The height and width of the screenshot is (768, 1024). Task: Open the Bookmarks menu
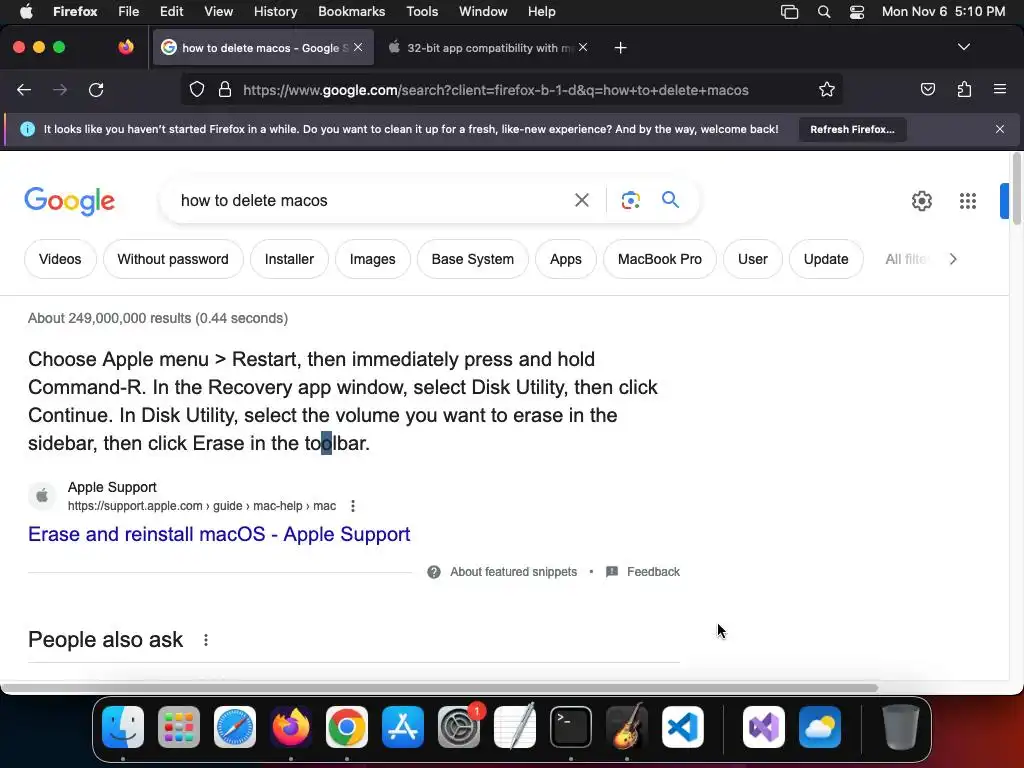tap(351, 11)
